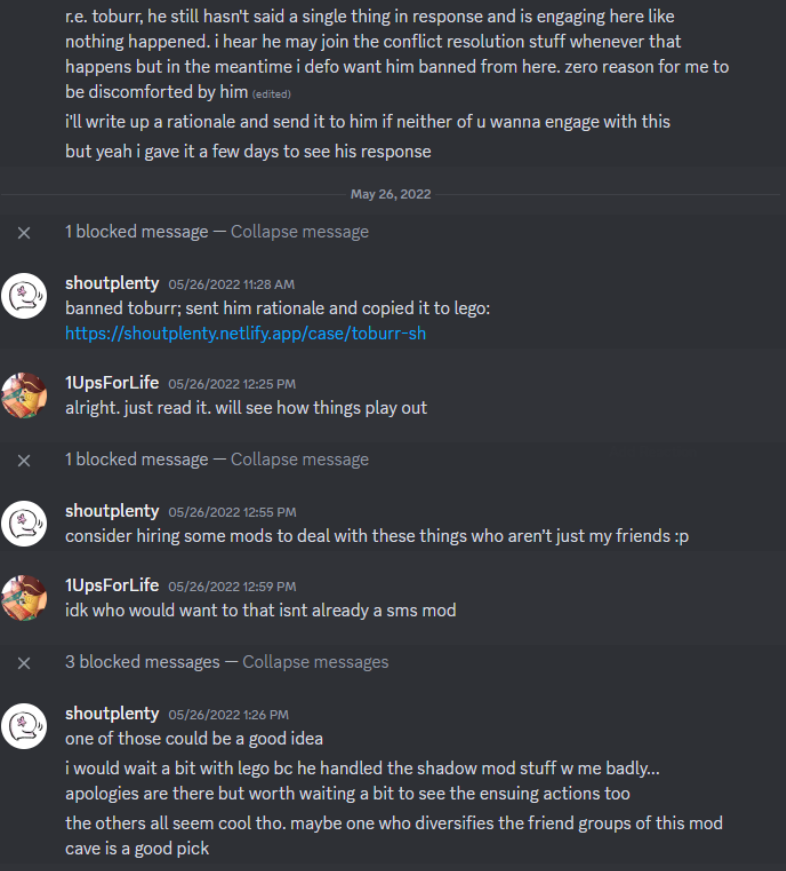Click the 05/26/2022 11:28 AM timestamp
The width and height of the screenshot is (786, 871).
coord(231,284)
